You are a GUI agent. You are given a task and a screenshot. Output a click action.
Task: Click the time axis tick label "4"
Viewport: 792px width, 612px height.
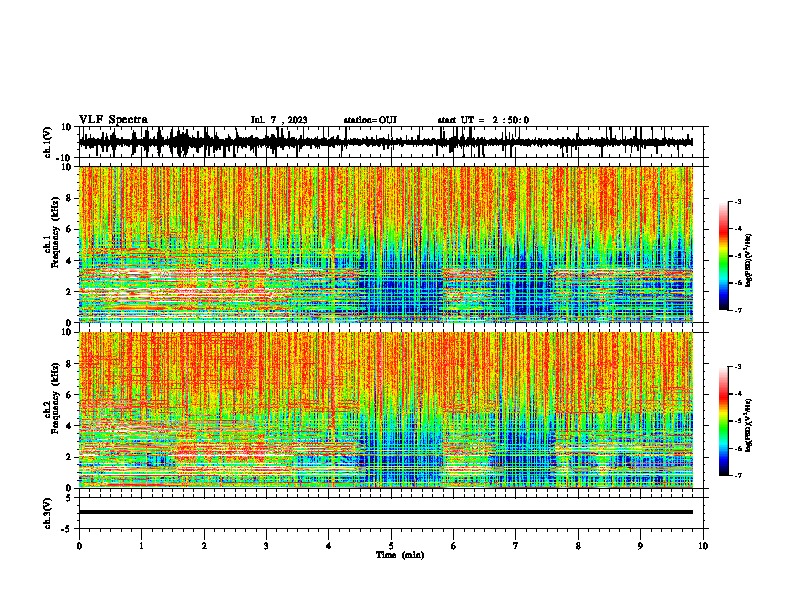point(329,546)
